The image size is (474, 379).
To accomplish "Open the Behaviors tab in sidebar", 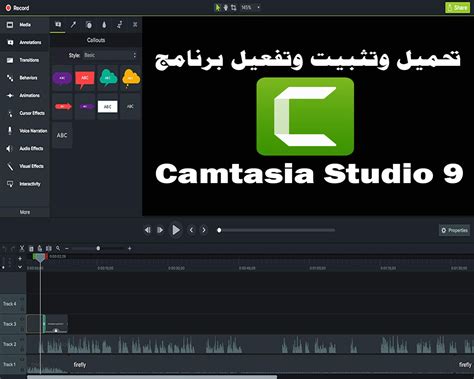I will 25,78.
